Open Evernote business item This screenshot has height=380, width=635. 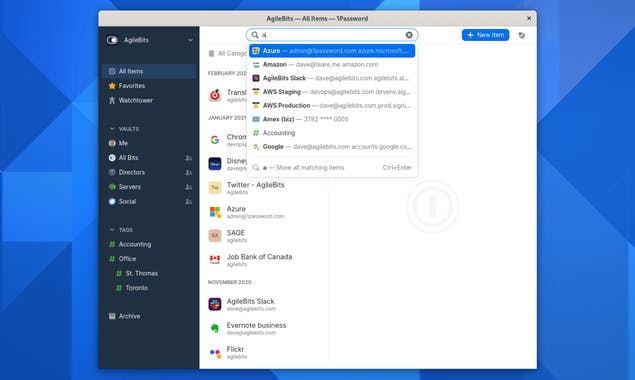264,329
